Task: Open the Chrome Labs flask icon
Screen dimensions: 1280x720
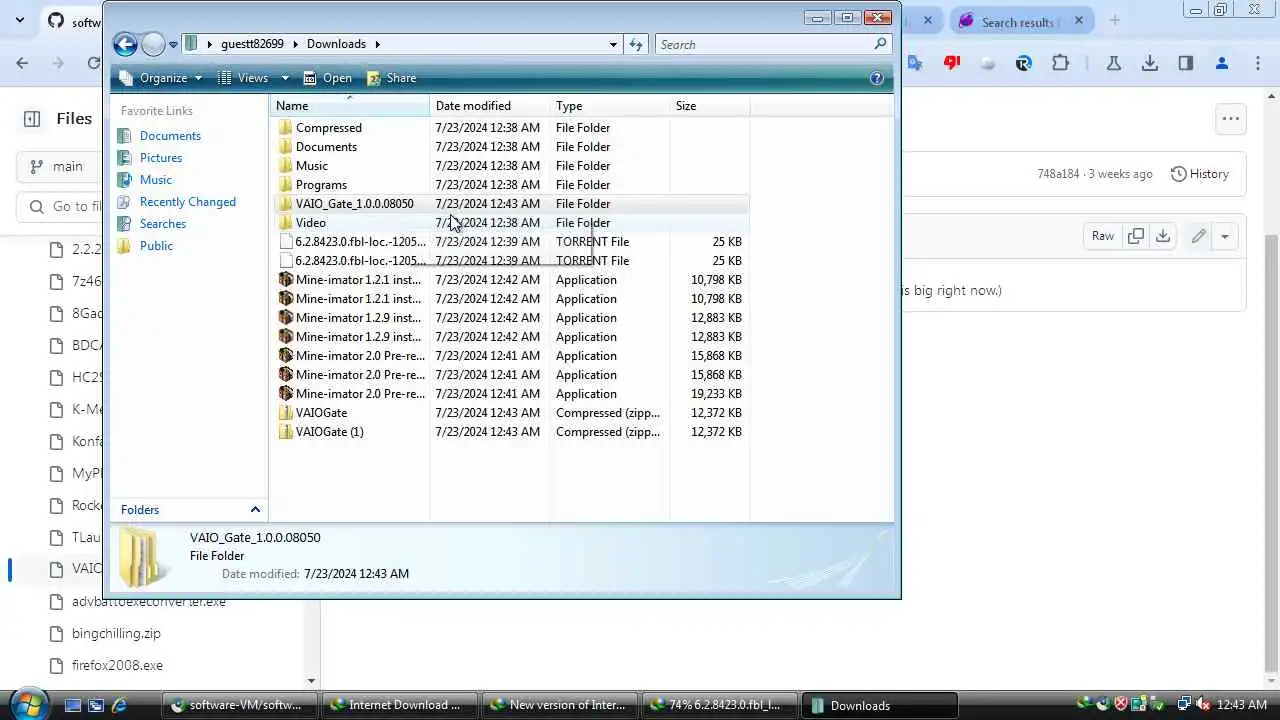Action: tap(1113, 63)
